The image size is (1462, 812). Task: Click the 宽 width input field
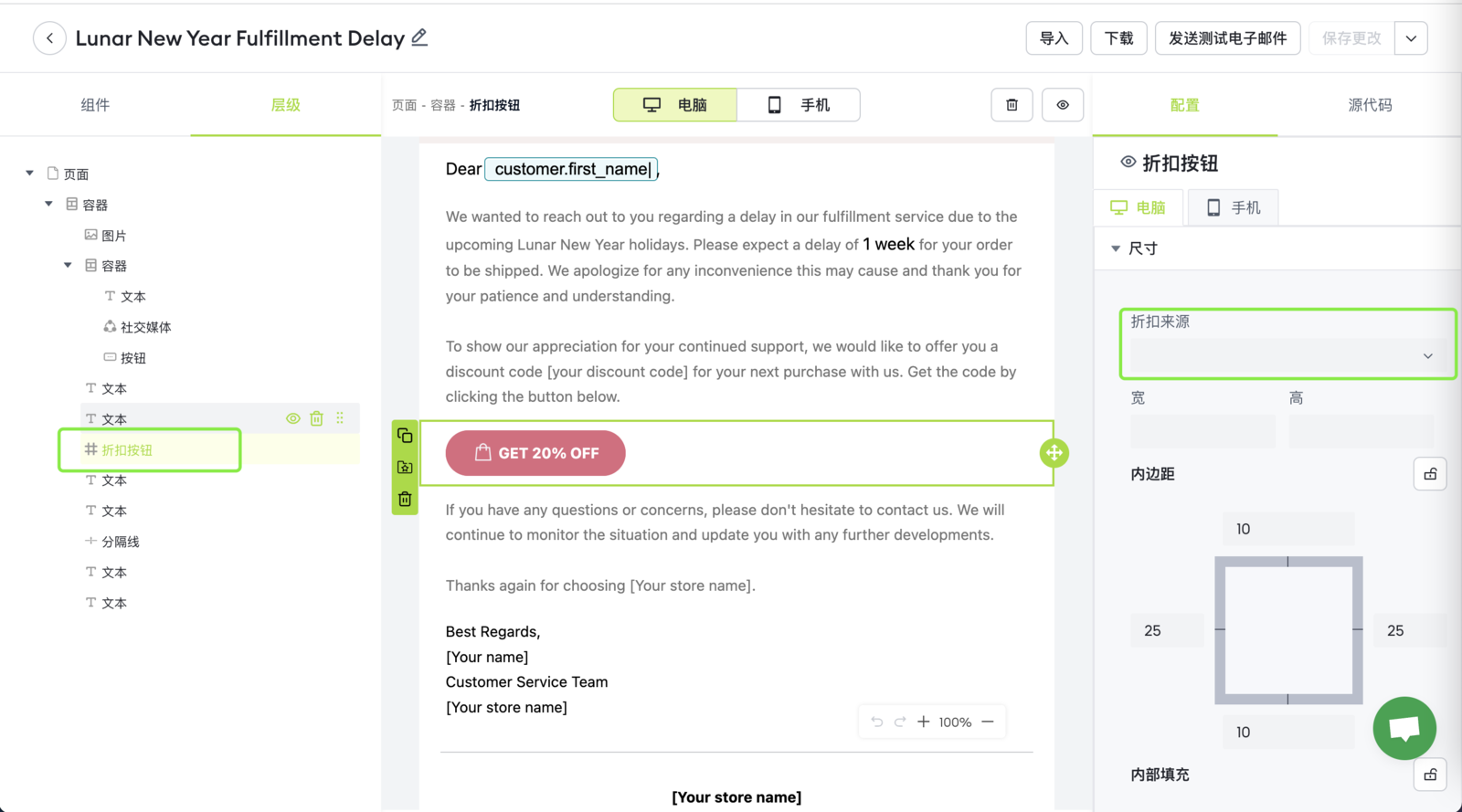[x=1202, y=429]
